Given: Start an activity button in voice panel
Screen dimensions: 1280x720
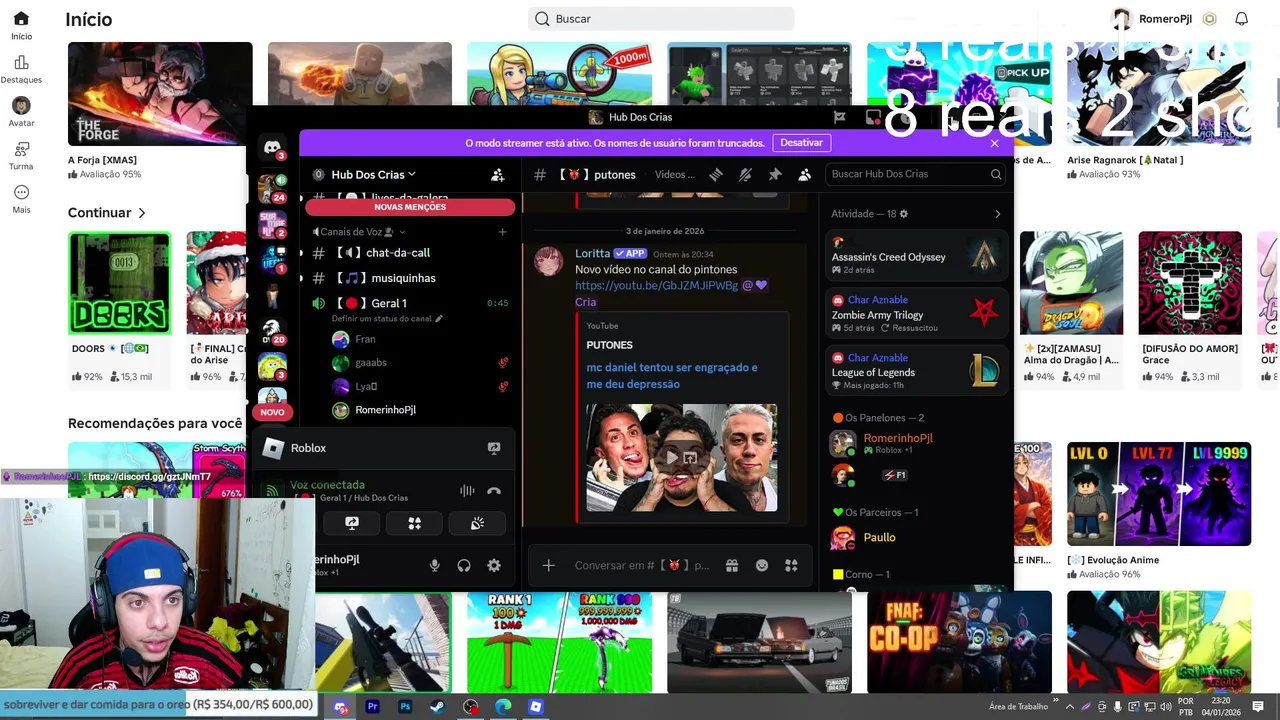Looking at the screenshot, I should [414, 523].
